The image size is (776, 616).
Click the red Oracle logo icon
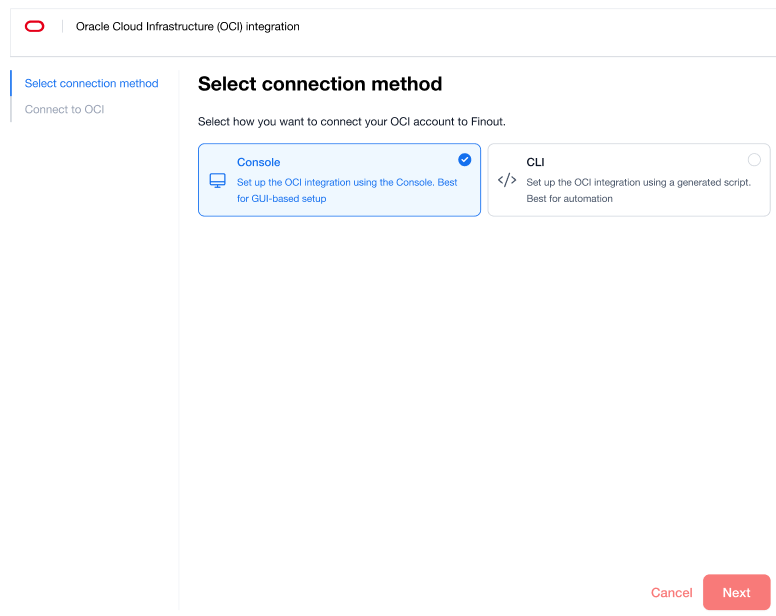tap(35, 27)
